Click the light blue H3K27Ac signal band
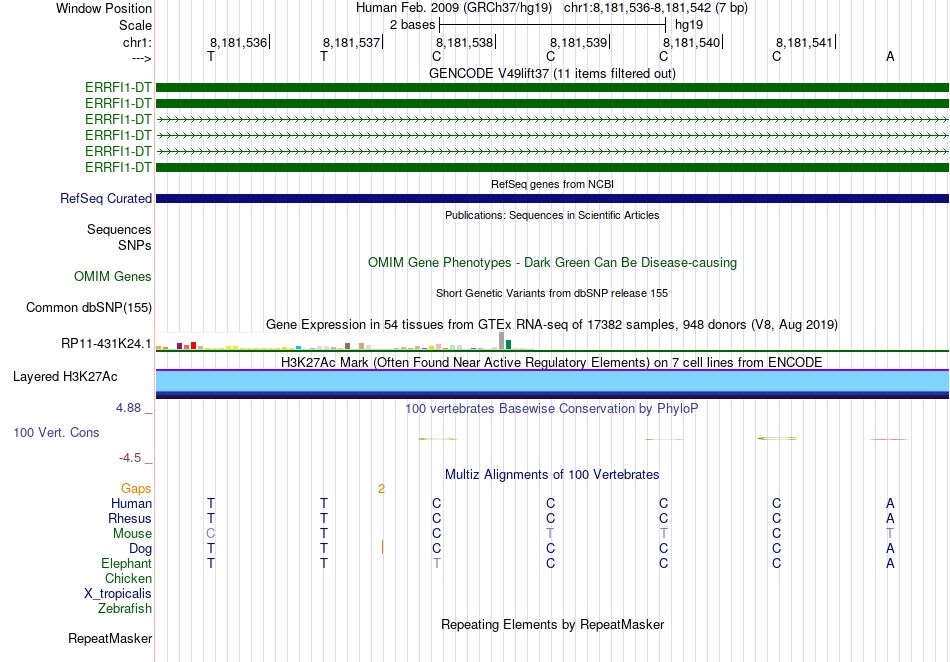The image size is (950, 662). click(x=552, y=381)
